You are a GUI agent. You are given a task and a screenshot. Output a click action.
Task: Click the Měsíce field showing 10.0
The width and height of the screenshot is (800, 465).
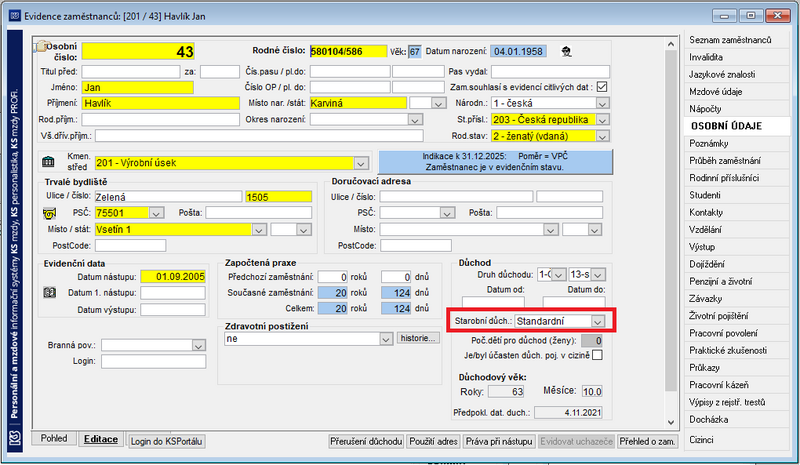592,391
